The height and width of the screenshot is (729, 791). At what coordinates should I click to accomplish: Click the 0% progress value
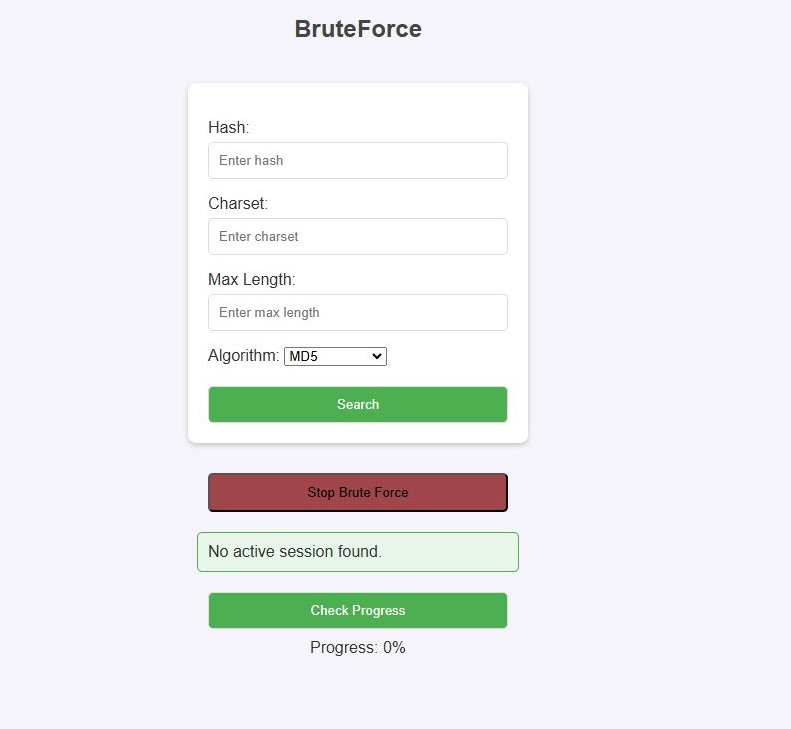(x=394, y=648)
